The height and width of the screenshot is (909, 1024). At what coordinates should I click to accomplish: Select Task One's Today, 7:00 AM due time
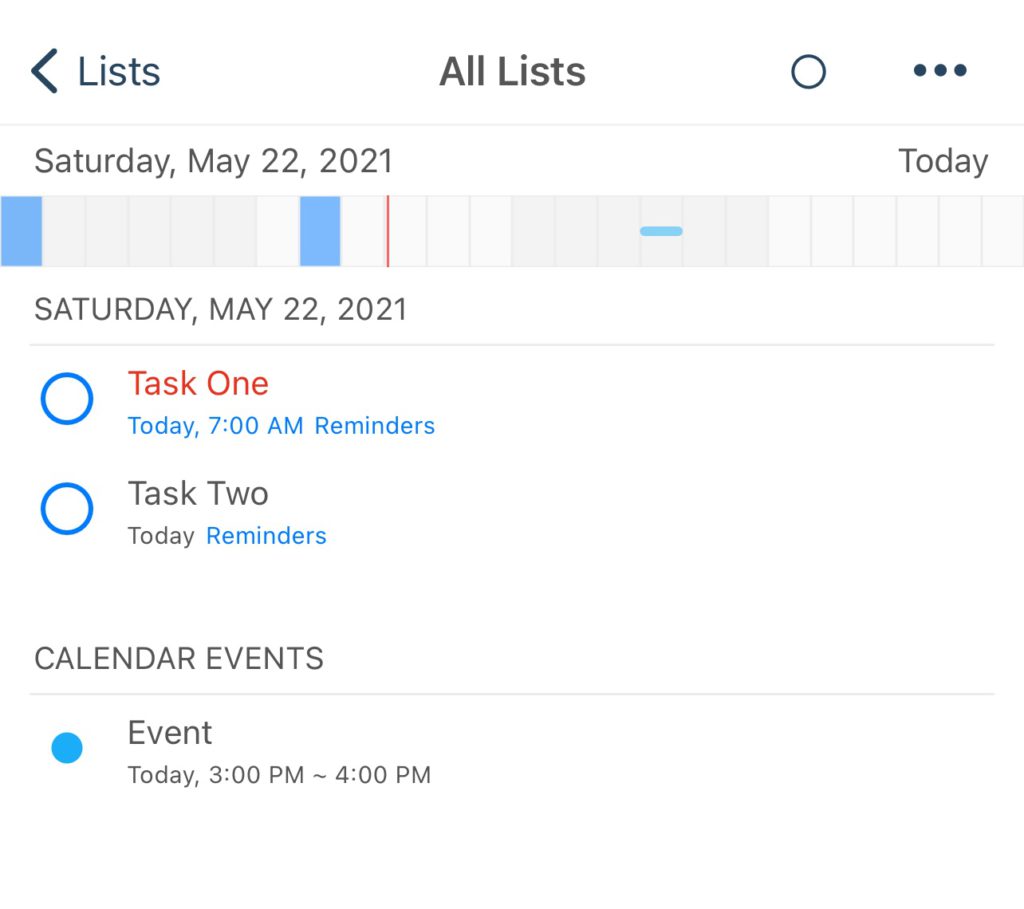(216, 426)
